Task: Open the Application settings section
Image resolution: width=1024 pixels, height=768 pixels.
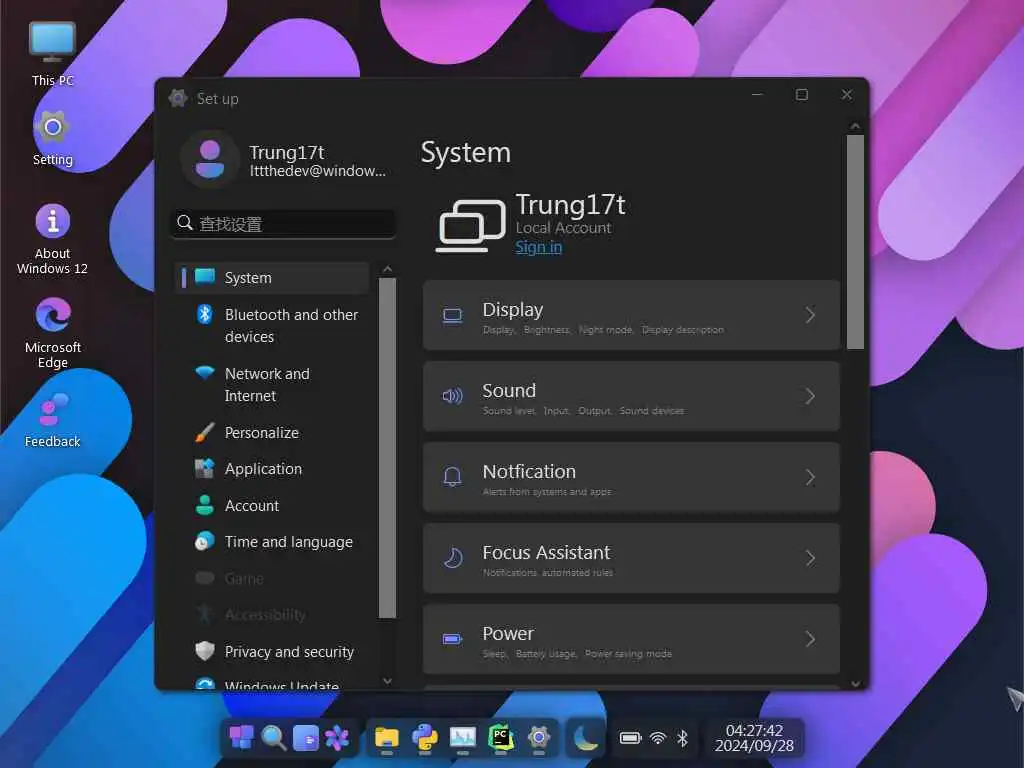Action: click(272, 469)
